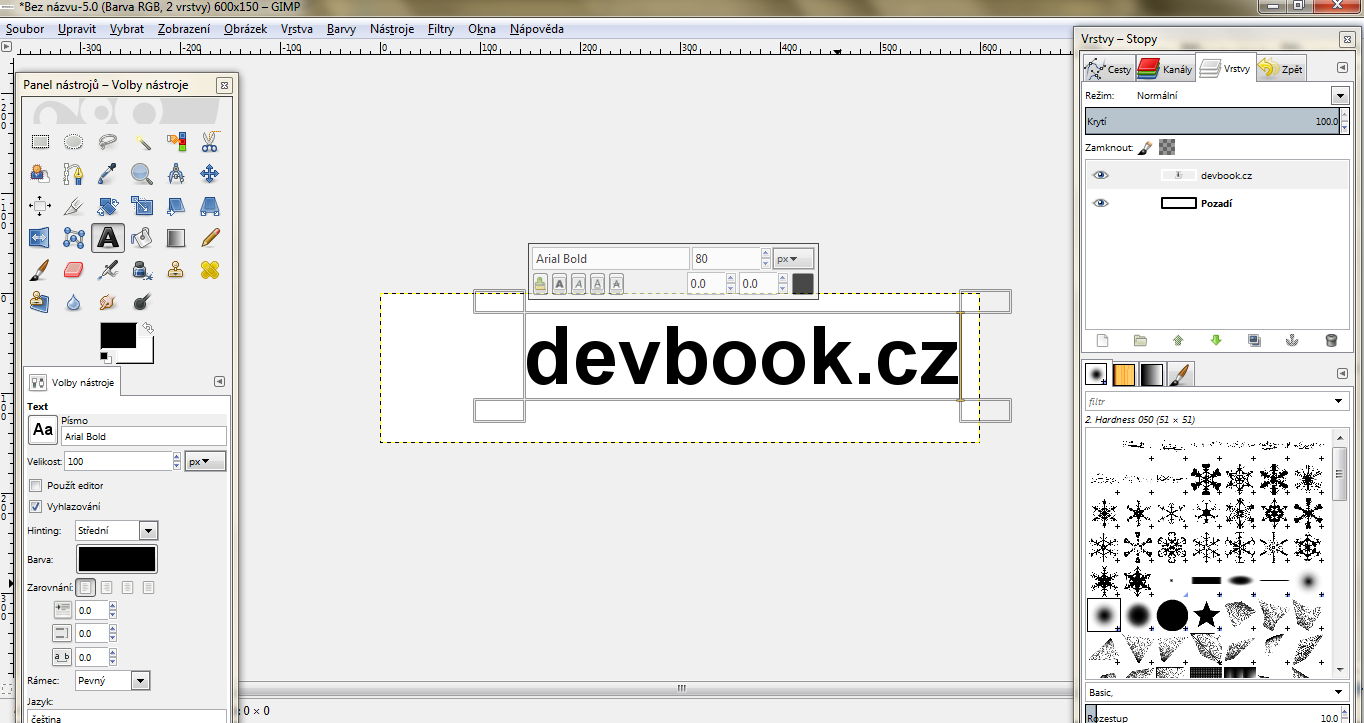
Task: Select the Pencil tool
Action: 209,238
